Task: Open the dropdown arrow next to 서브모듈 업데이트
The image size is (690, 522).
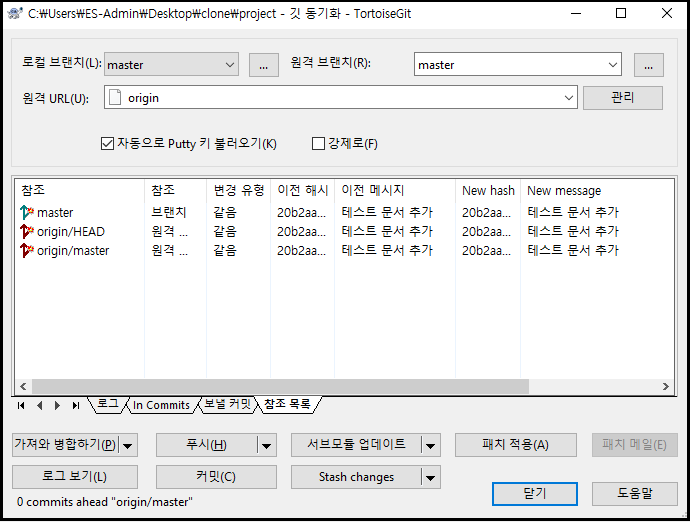Action: point(430,445)
